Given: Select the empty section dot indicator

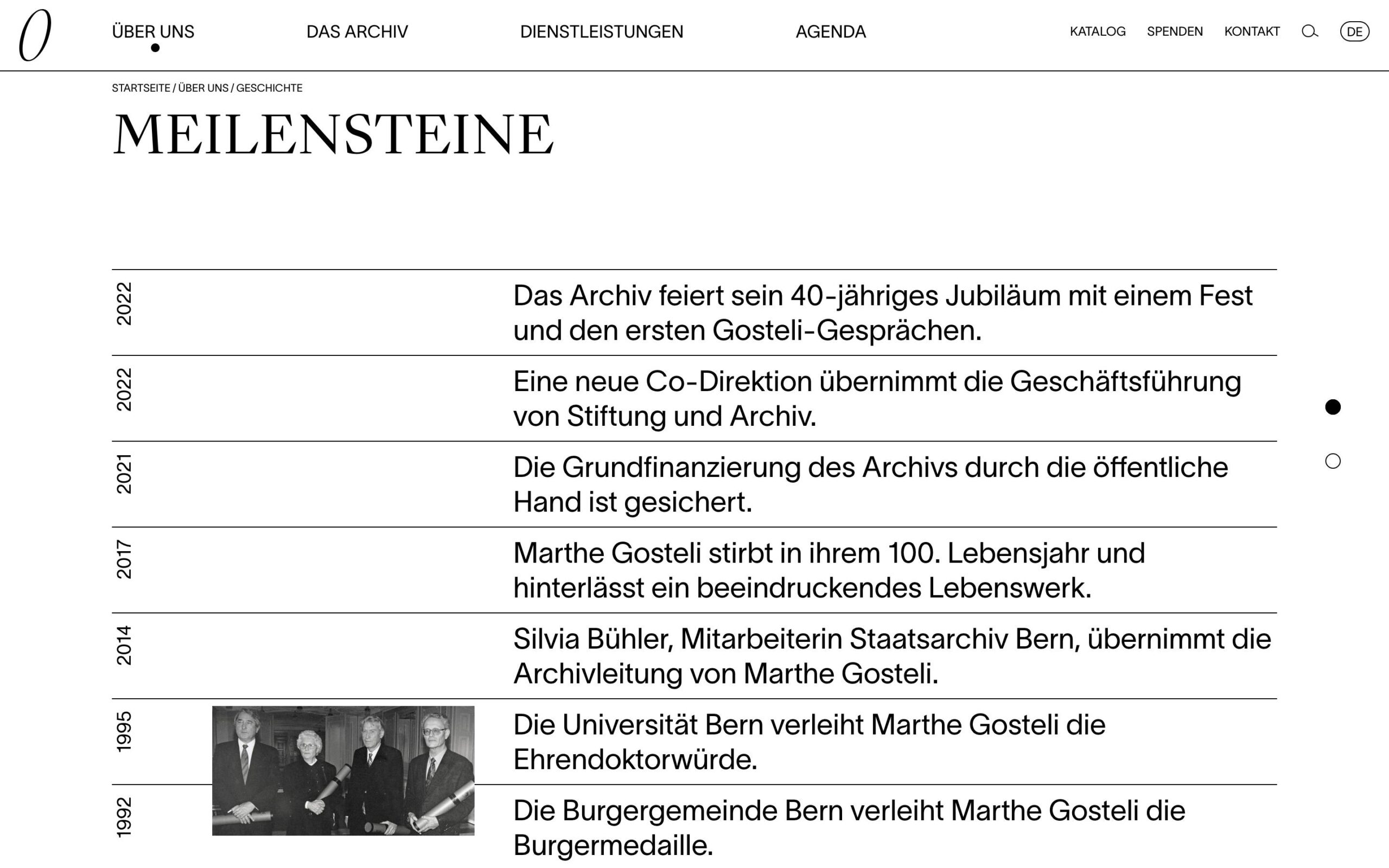Looking at the screenshot, I should 1333,461.
